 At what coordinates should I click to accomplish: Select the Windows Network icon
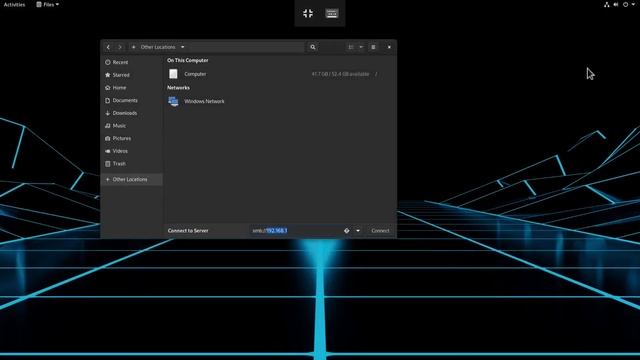click(173, 101)
